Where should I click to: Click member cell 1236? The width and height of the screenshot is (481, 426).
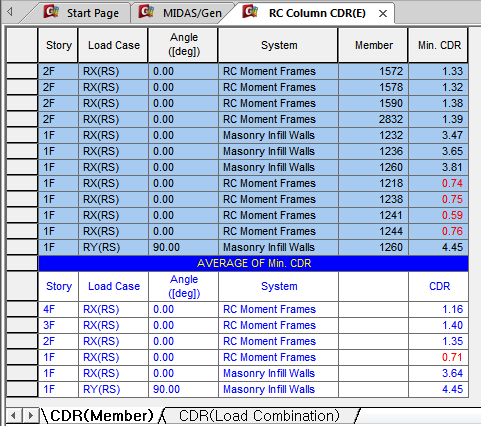pos(373,151)
